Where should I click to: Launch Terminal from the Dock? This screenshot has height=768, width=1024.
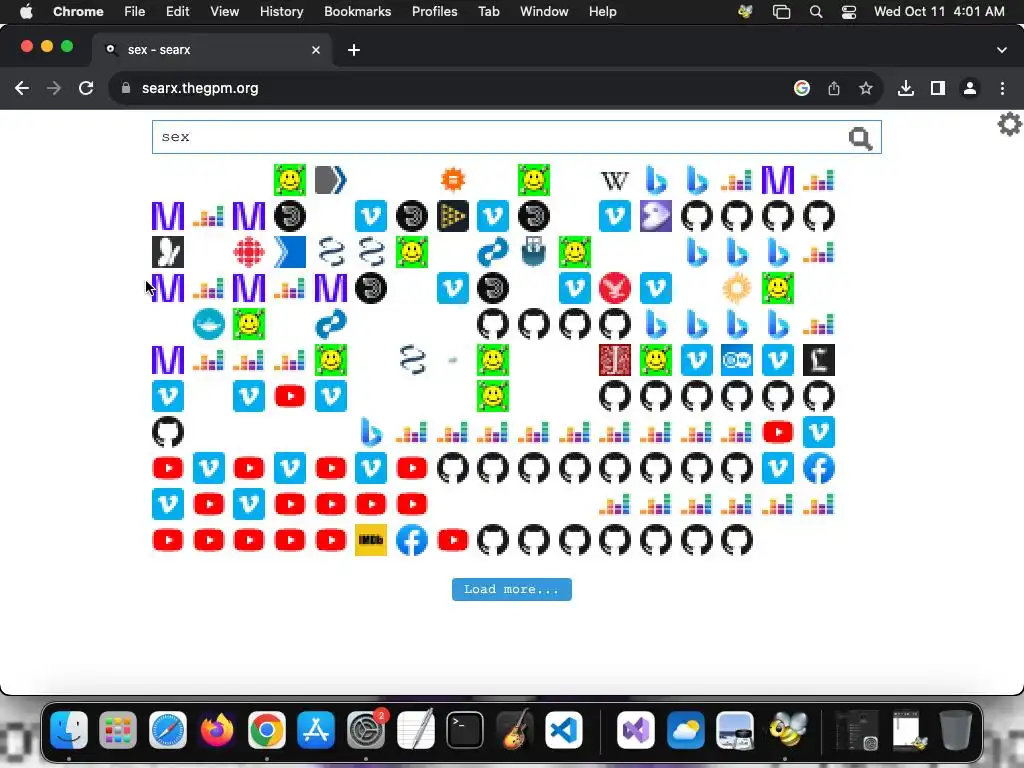[x=465, y=729]
